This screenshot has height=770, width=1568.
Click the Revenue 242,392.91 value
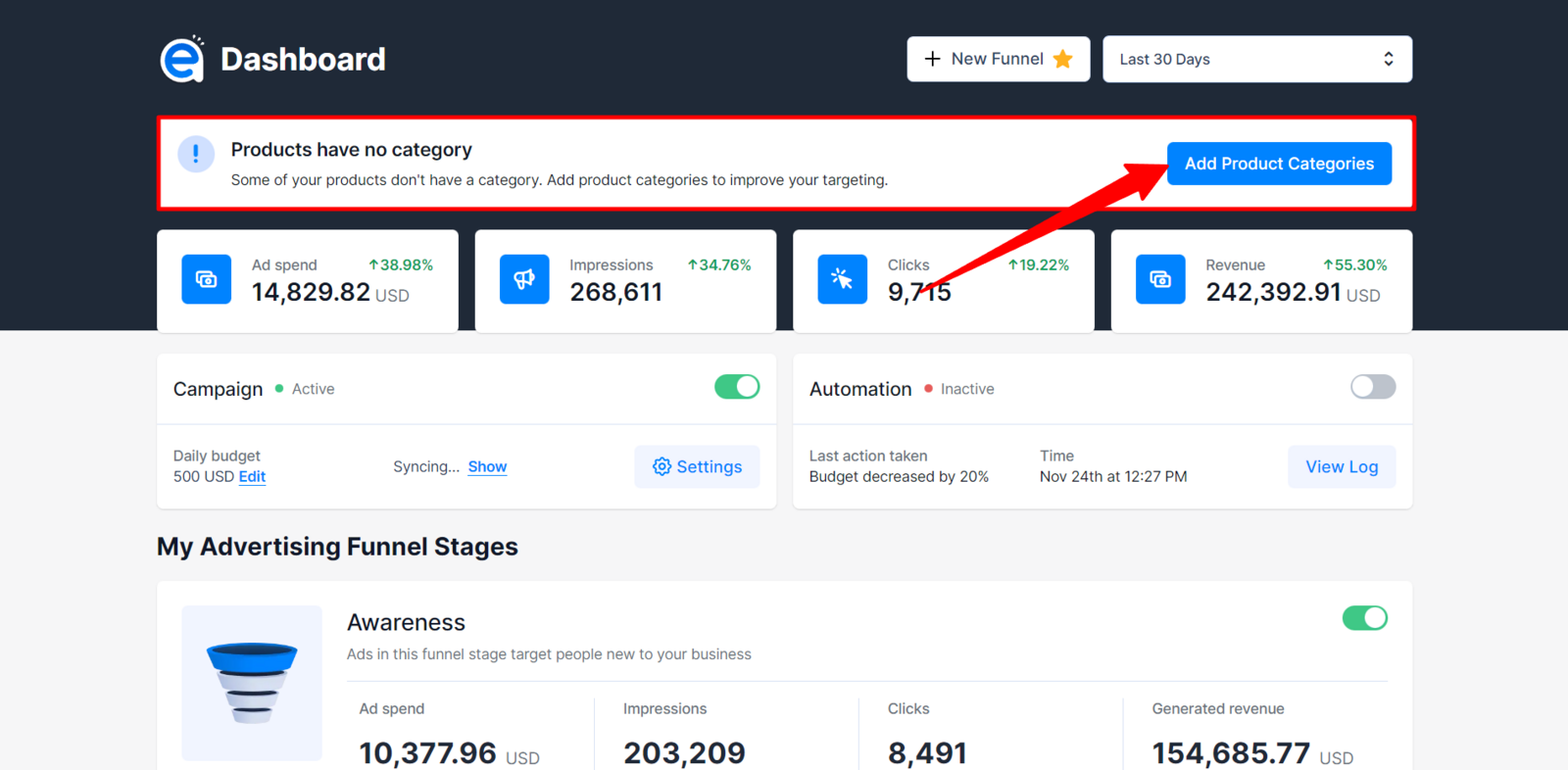(1273, 292)
